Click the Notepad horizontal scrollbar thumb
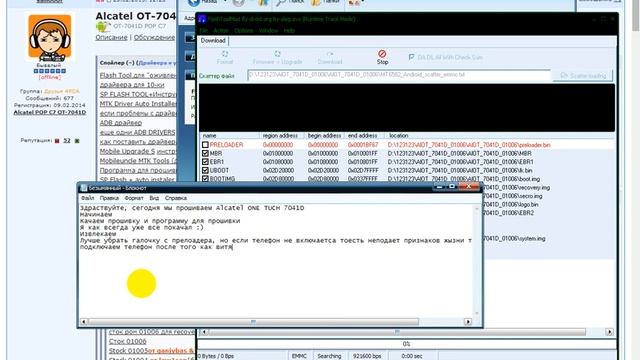640x360 pixels. 253,322
